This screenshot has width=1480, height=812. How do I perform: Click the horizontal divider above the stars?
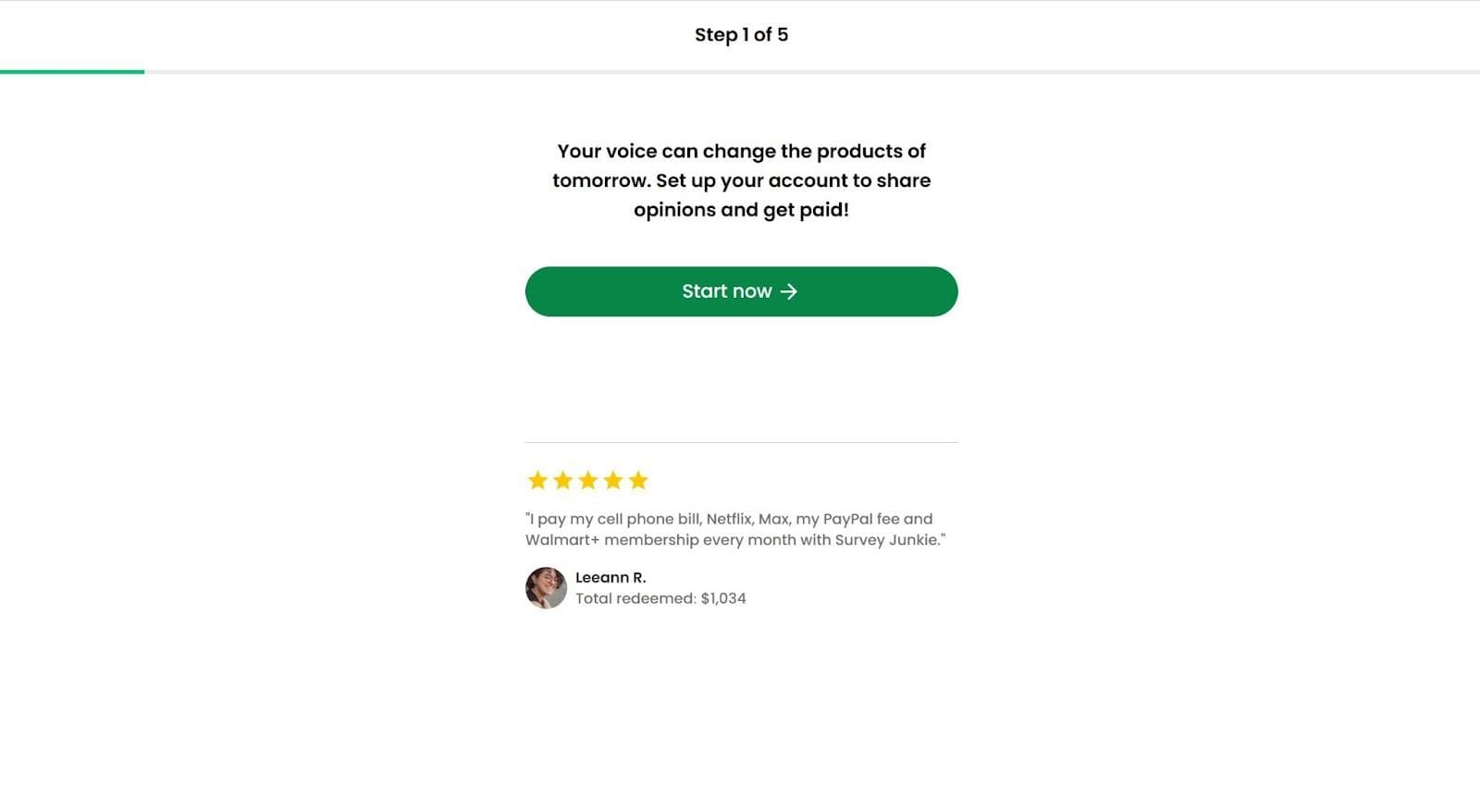coord(741,442)
